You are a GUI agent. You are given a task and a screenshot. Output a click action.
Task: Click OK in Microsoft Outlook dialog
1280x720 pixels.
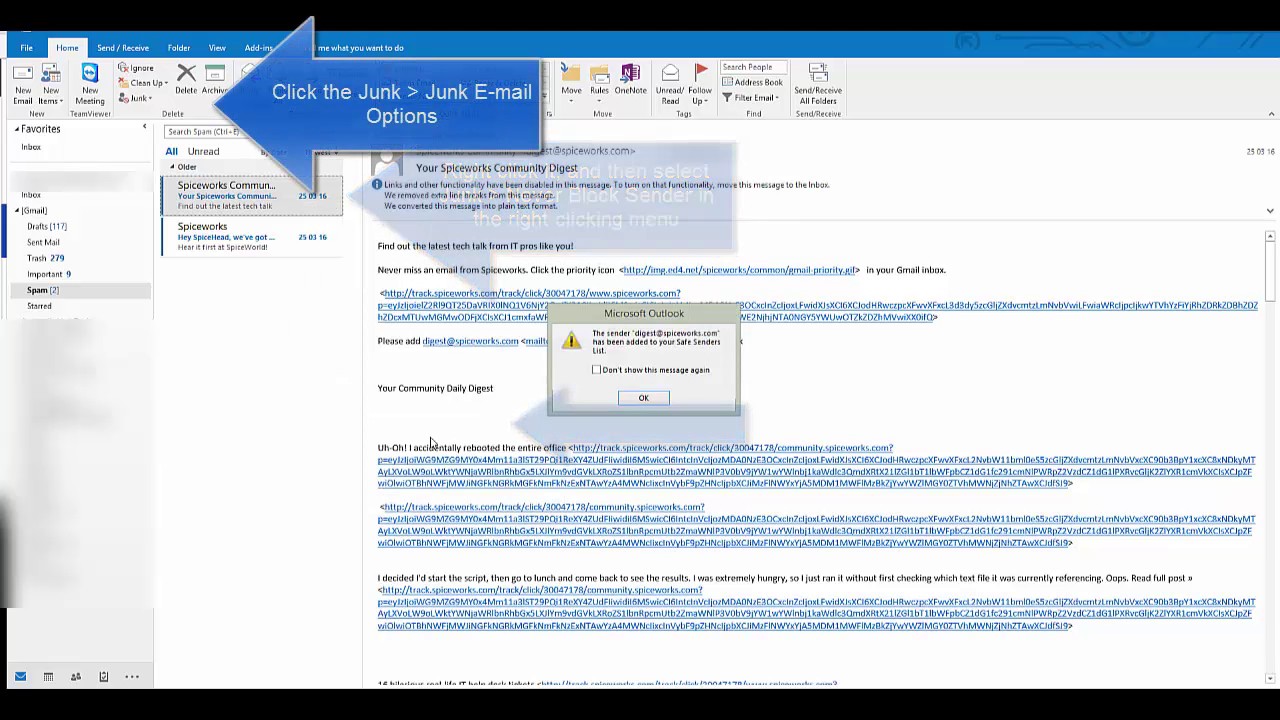(643, 398)
